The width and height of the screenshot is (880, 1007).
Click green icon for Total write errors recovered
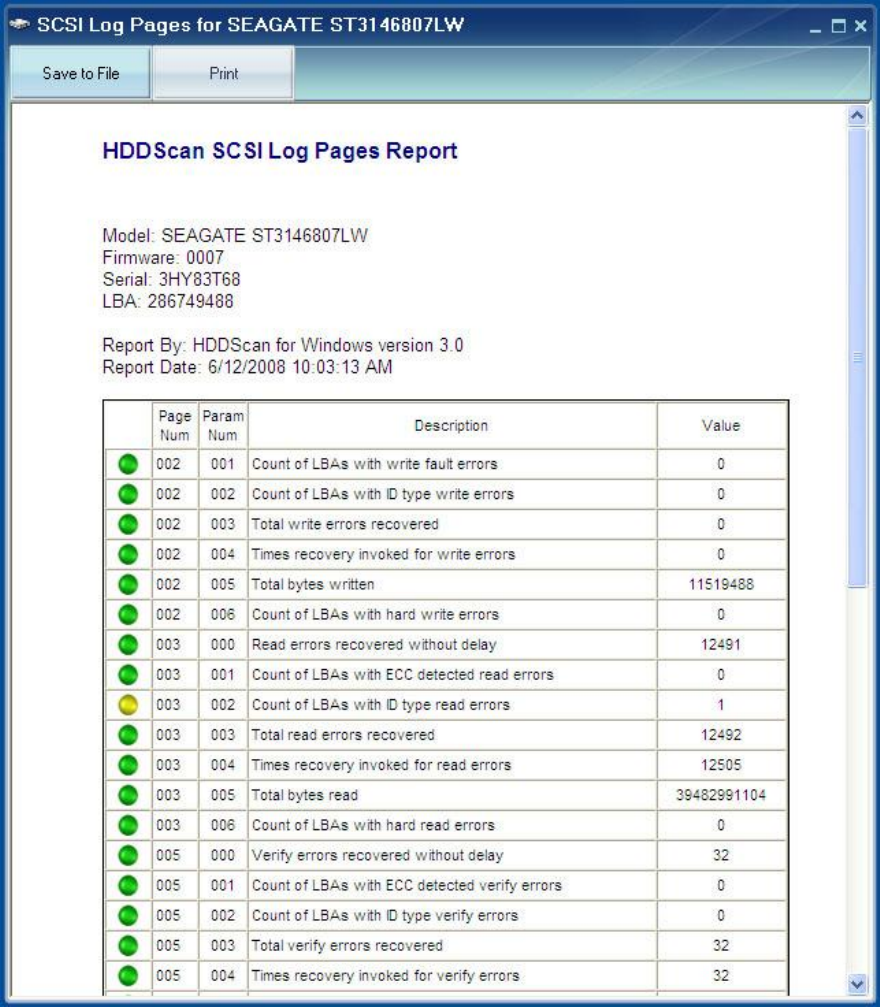pos(128,524)
